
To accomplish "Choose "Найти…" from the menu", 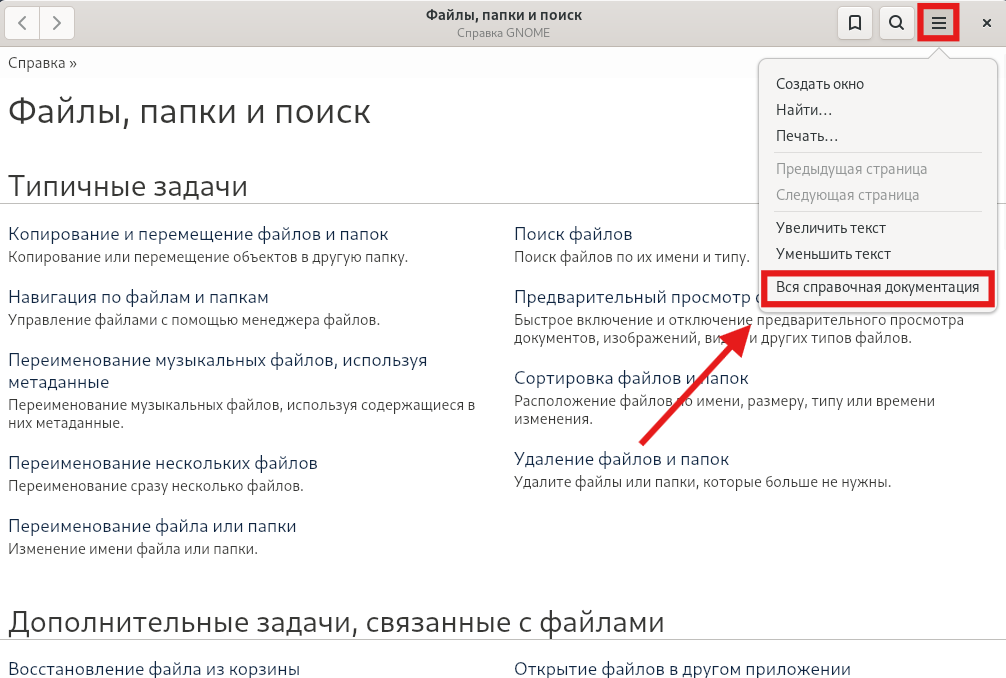I will click(x=804, y=110).
